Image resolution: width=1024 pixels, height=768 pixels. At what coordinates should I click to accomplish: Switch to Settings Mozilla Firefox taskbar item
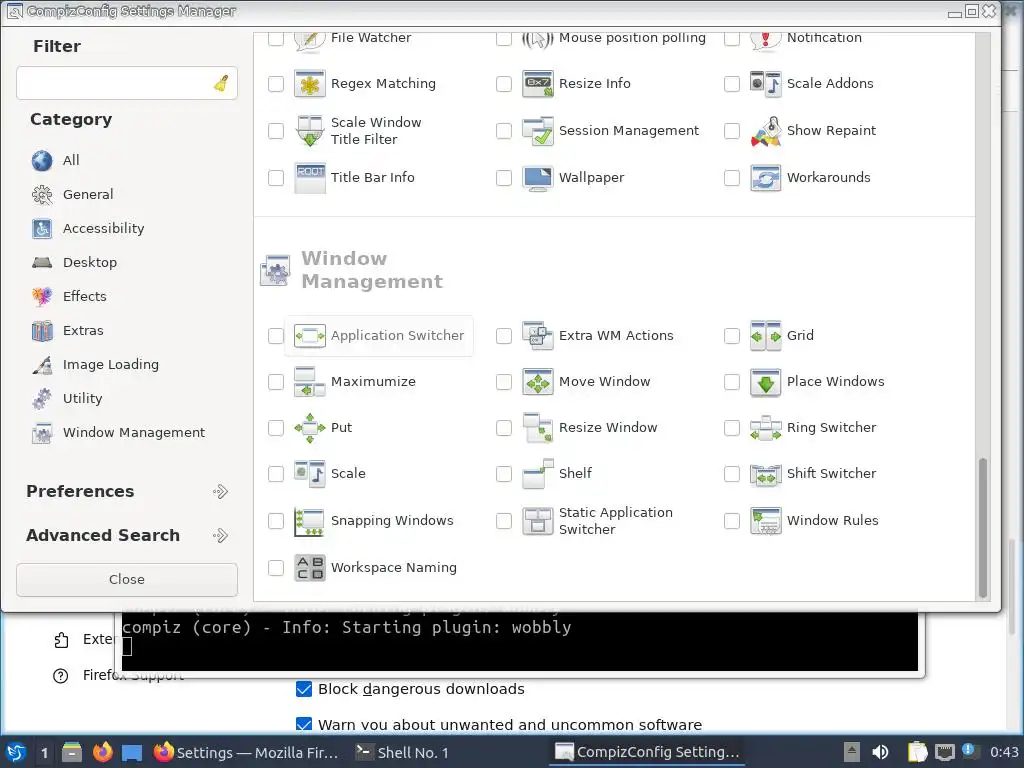coord(247,752)
